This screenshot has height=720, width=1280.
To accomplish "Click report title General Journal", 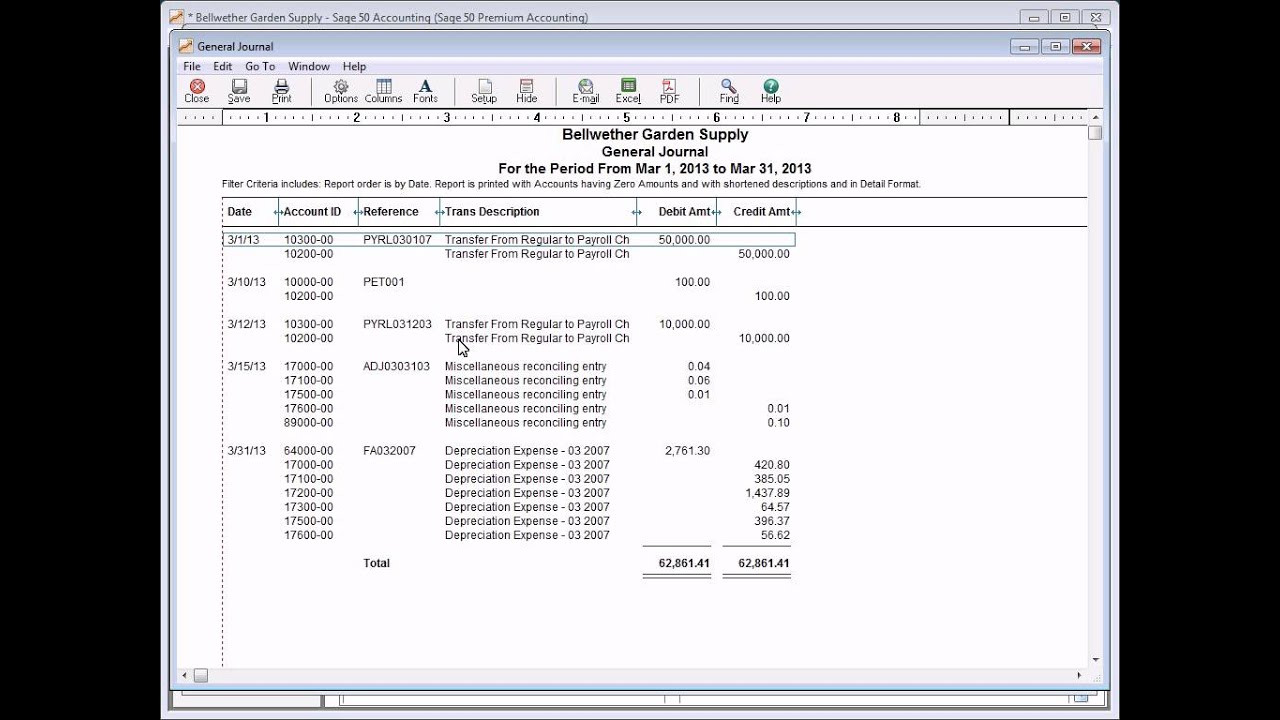I will click(x=655, y=152).
